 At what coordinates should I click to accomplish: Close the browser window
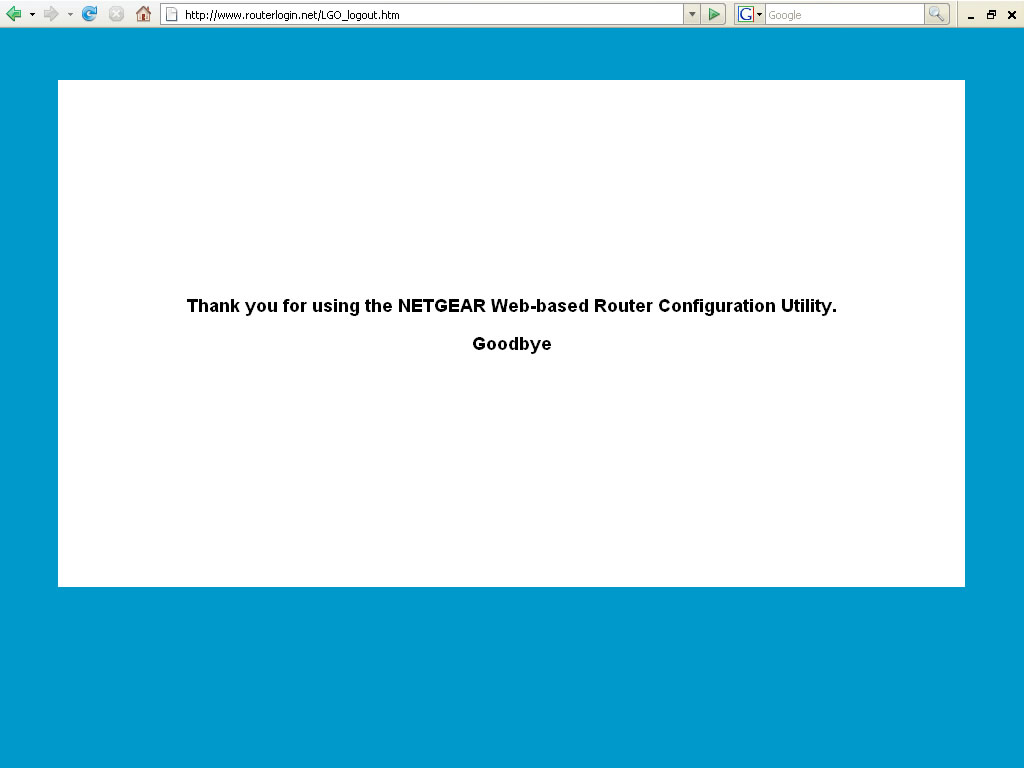click(1012, 14)
